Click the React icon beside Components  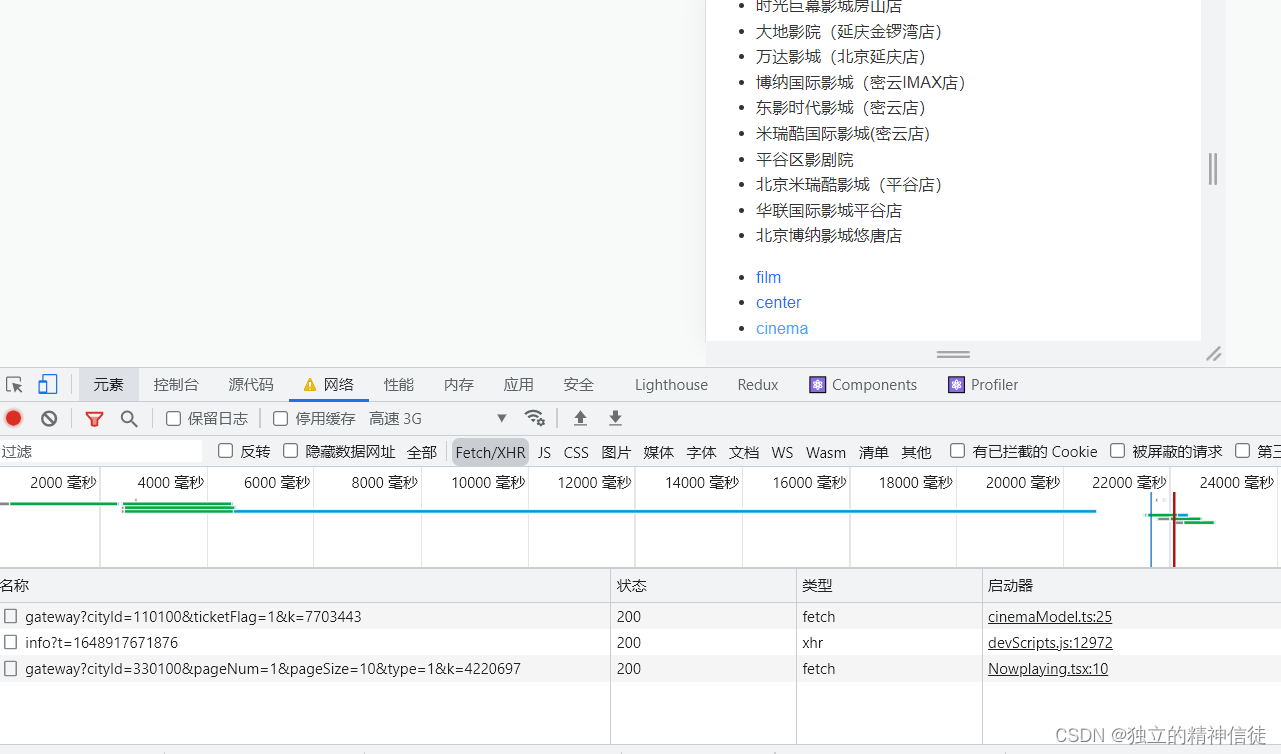point(818,385)
